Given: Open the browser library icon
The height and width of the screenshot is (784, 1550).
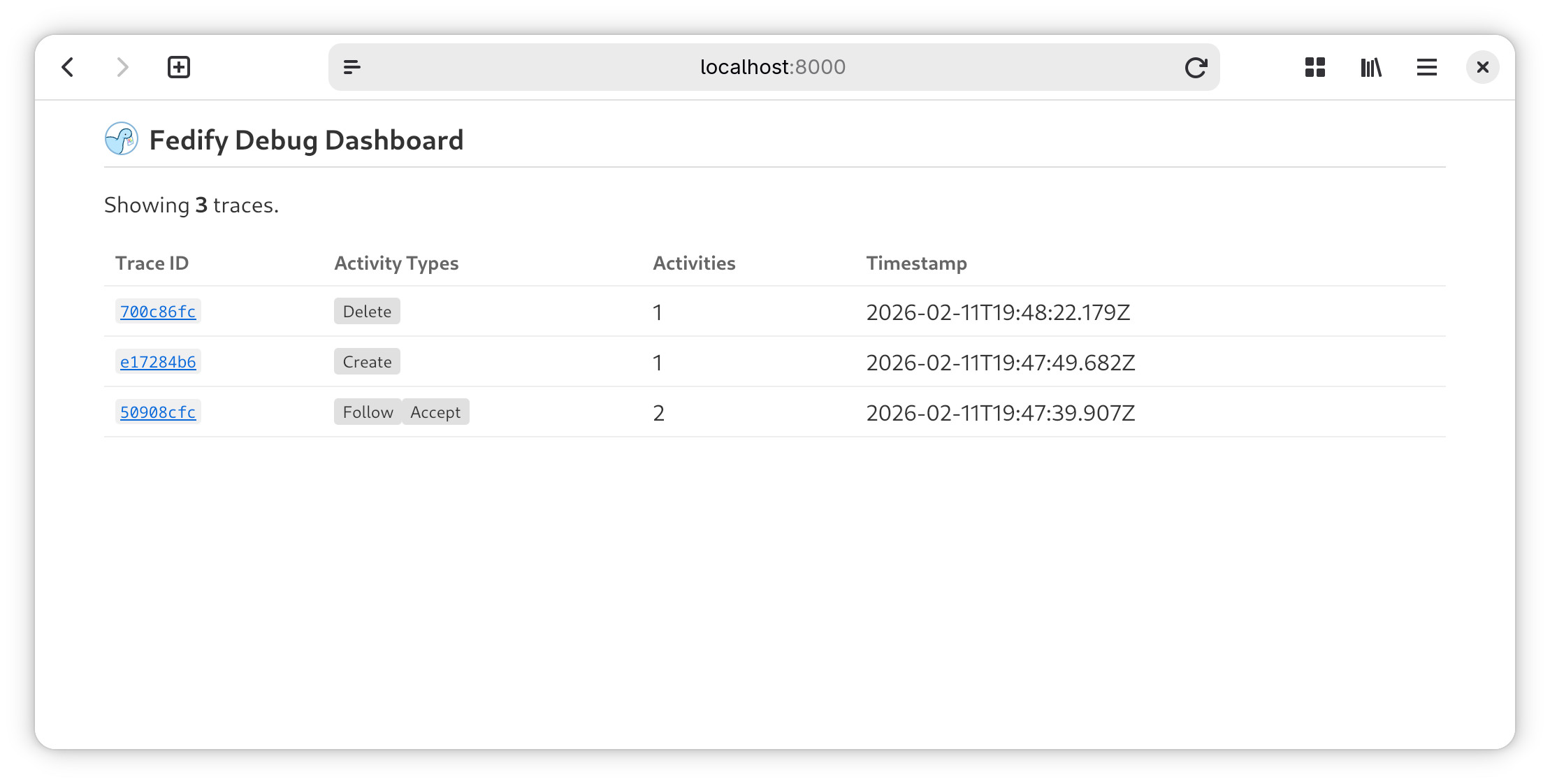Looking at the screenshot, I should coord(1370,67).
